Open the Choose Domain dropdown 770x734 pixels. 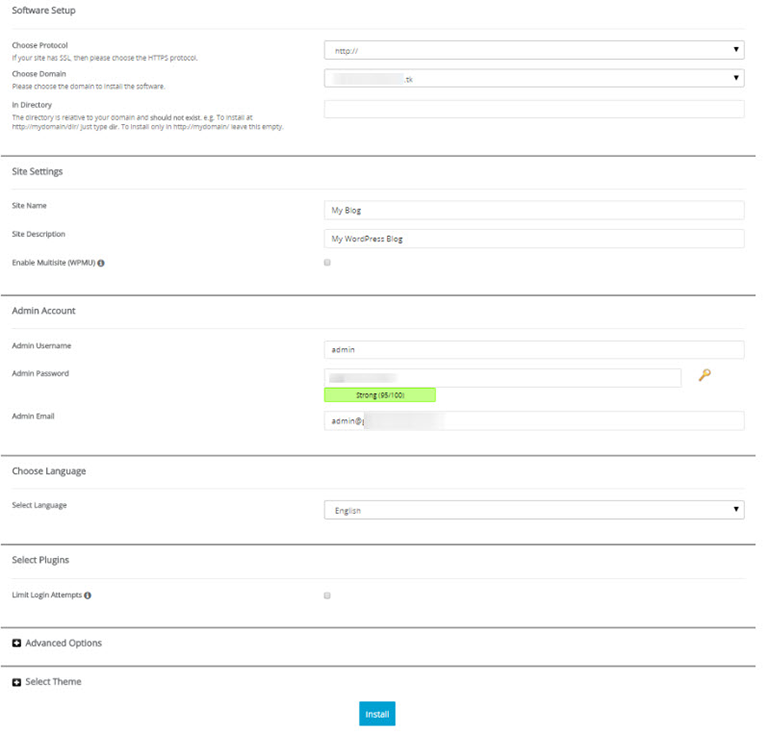pos(534,78)
